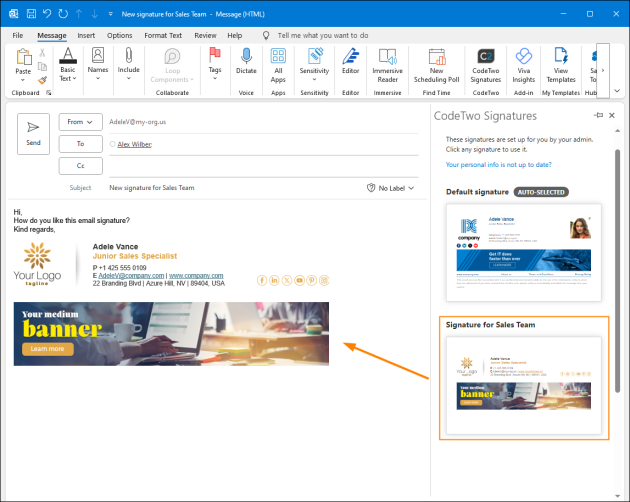Close the CodeTwo Signatures pane
The image size is (630, 502).
612,115
